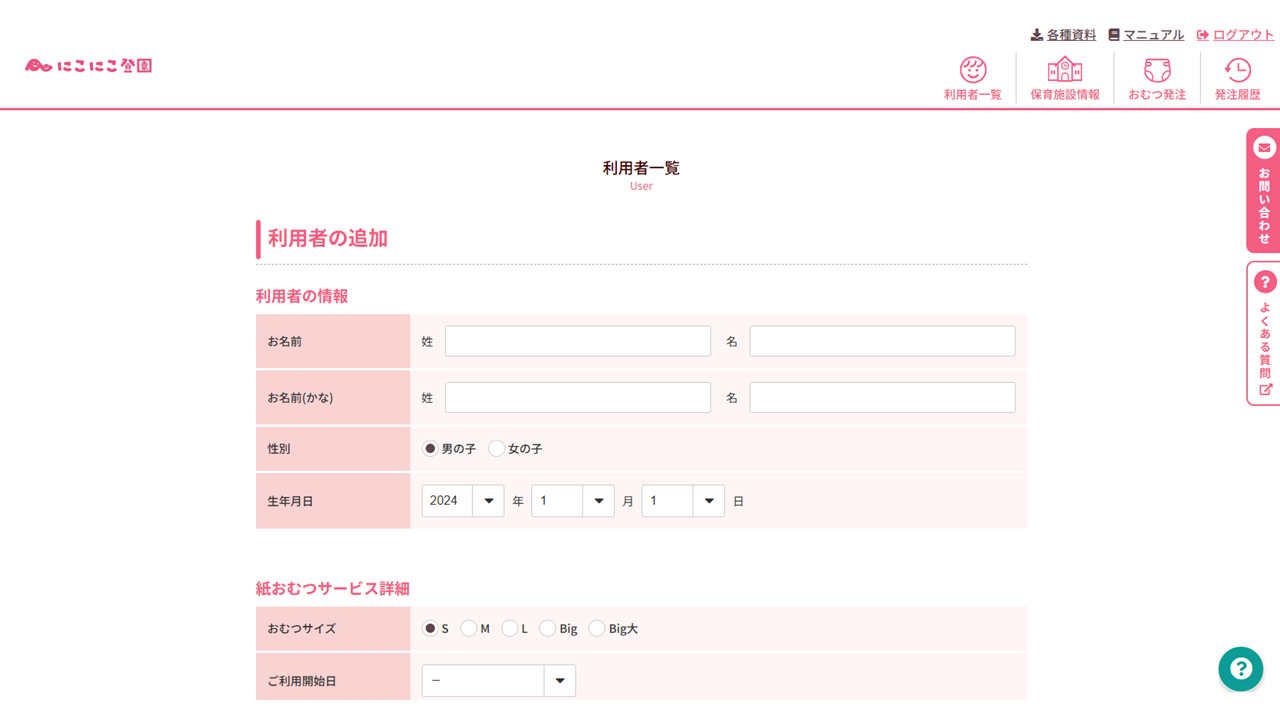
Task: Choose diaper size L
Action: (510, 628)
